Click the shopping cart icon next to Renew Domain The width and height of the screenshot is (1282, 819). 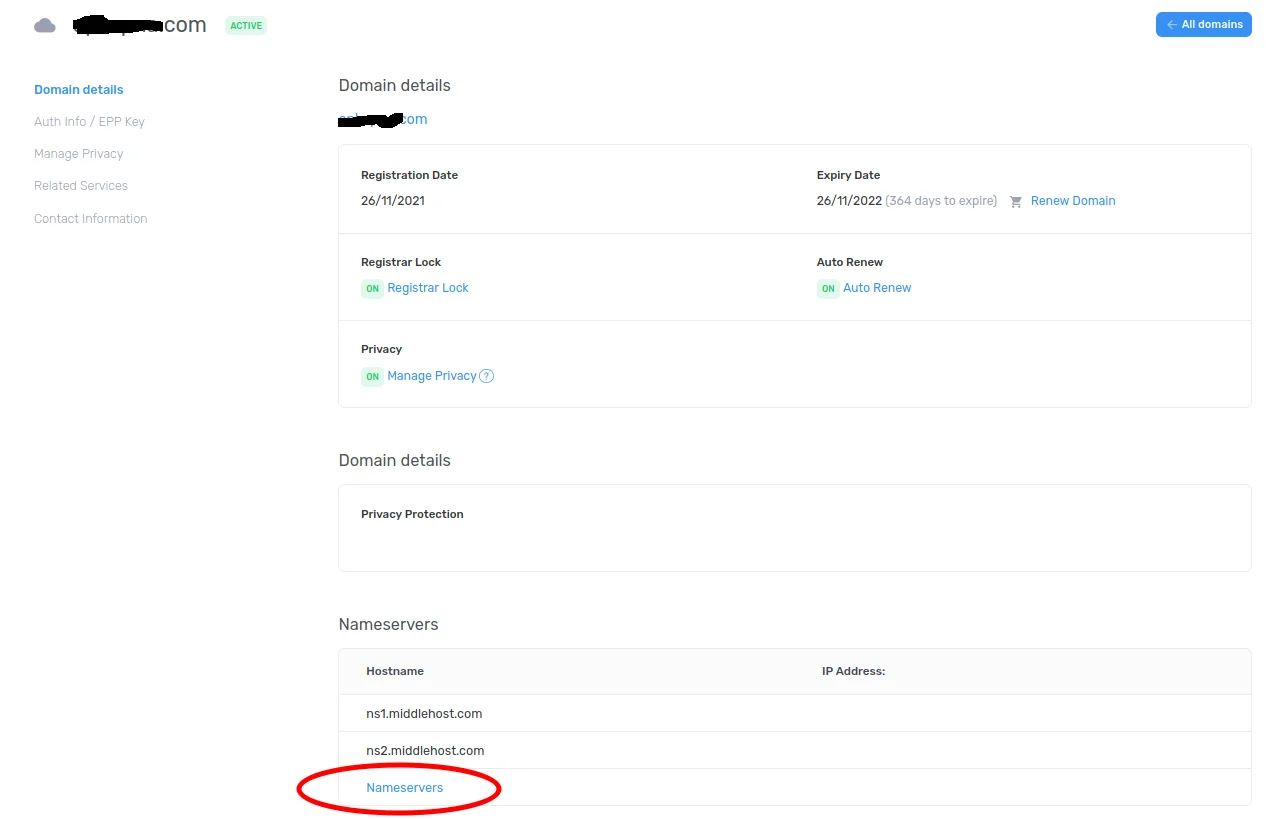[x=1016, y=200]
